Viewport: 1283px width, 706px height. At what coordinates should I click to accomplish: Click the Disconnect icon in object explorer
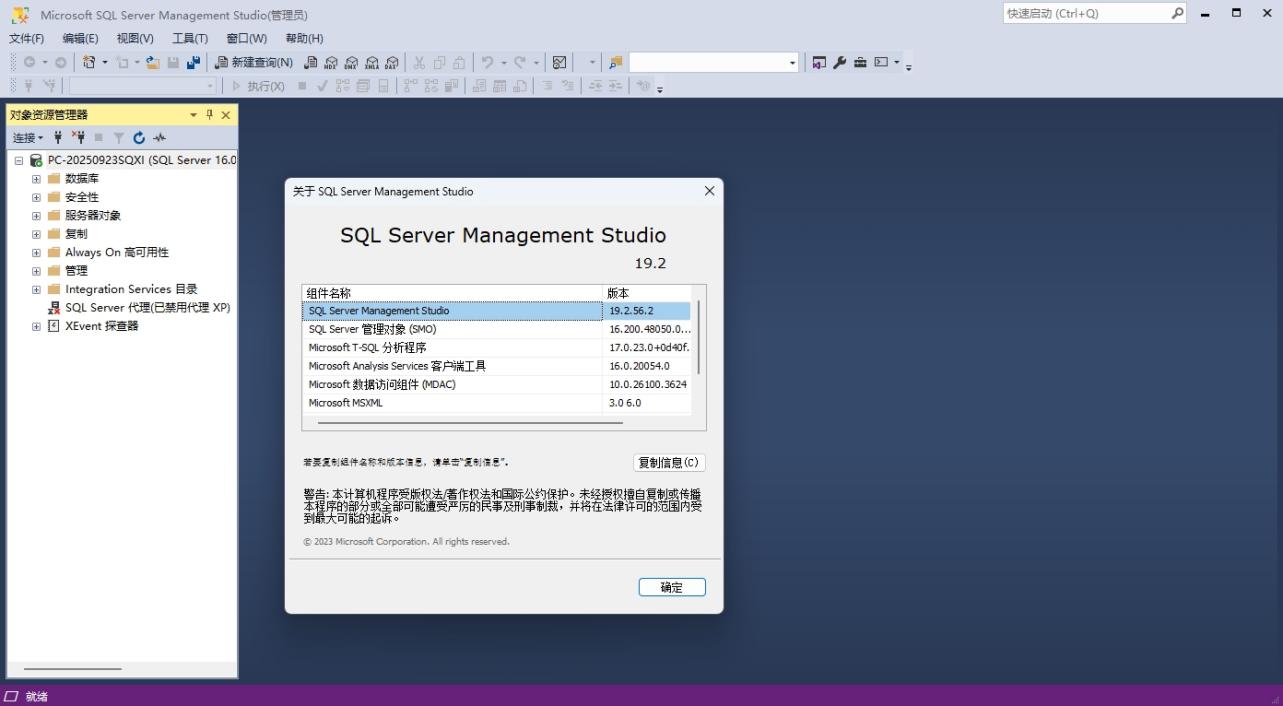80,137
